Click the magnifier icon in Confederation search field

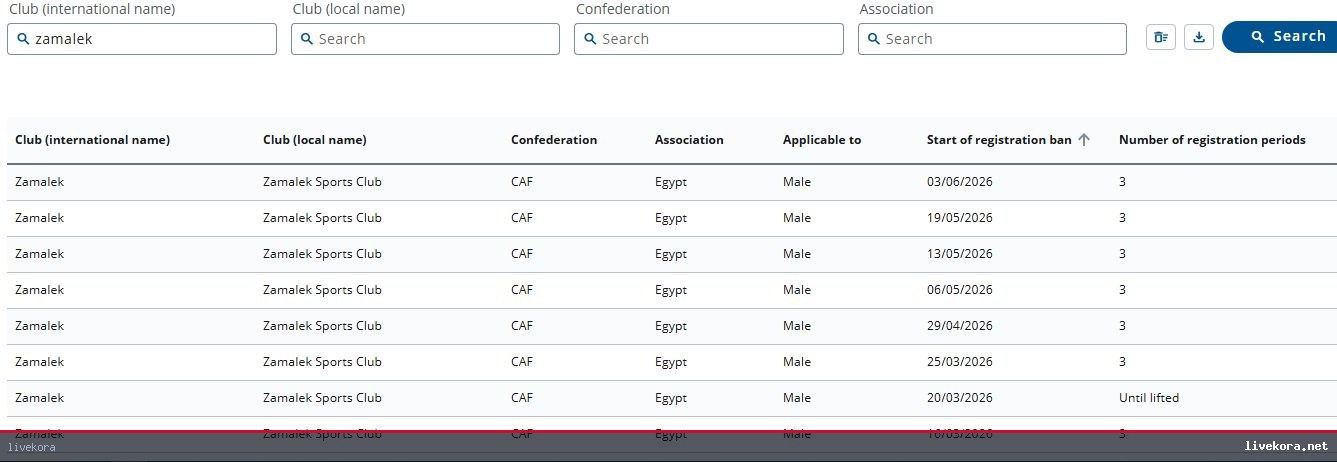click(x=590, y=39)
